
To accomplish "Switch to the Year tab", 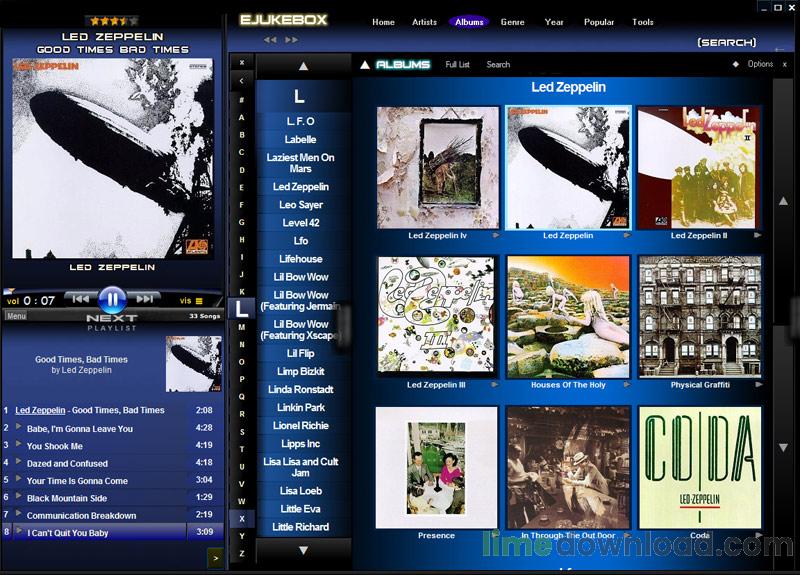I will [554, 22].
